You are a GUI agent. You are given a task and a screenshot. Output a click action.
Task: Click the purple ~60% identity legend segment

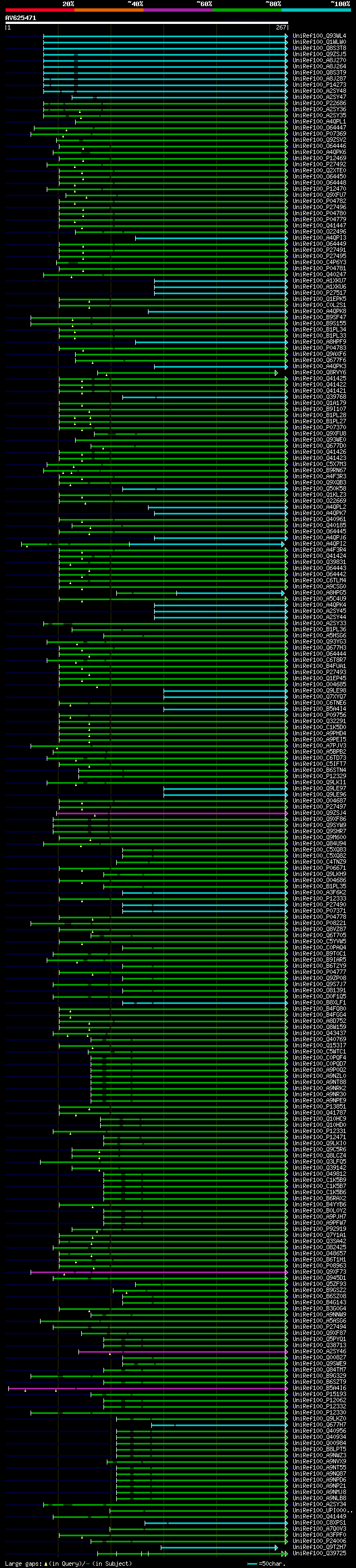coord(179,10)
